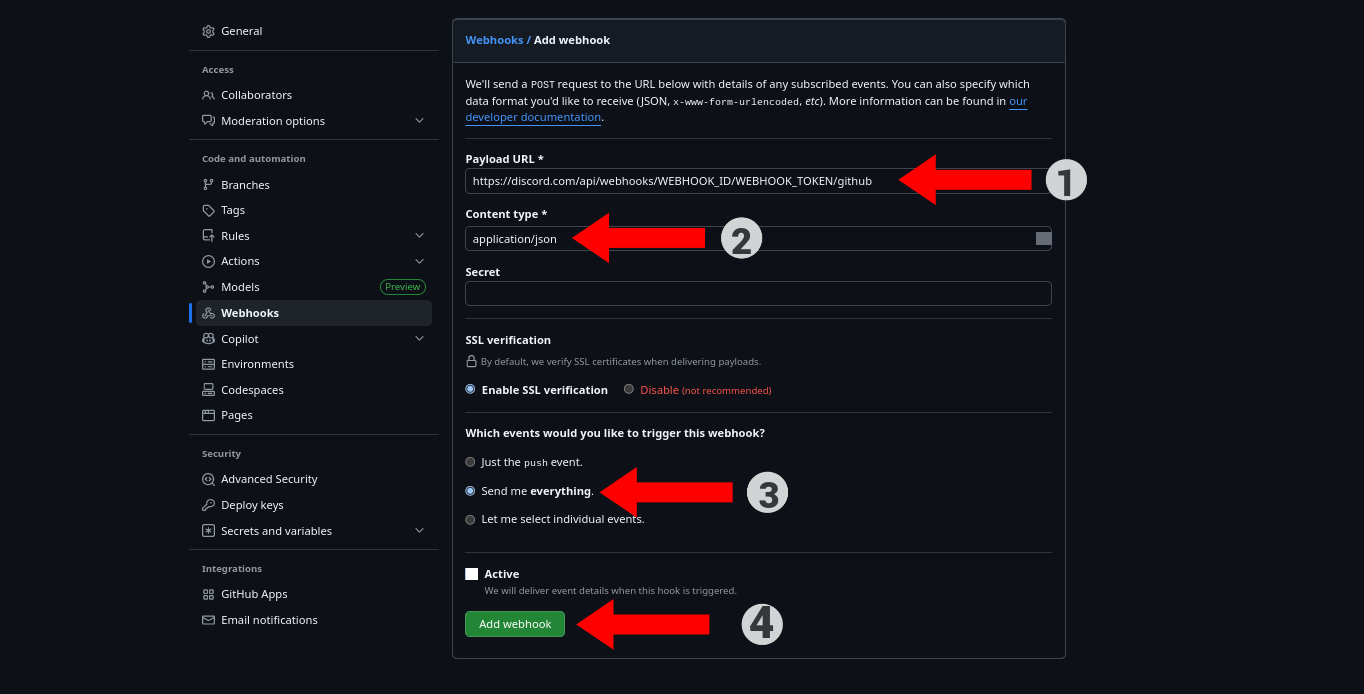Click the General gear icon

[208, 31]
